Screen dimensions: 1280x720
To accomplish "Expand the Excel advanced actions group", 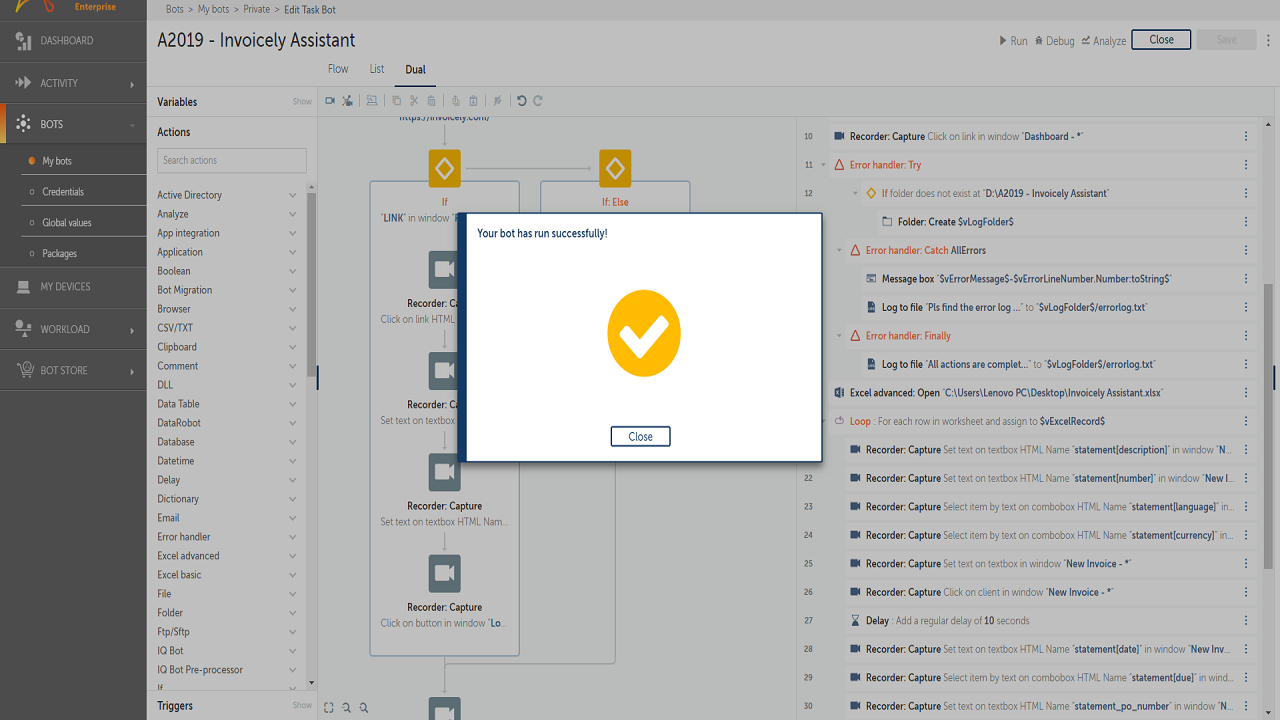I will point(292,556).
